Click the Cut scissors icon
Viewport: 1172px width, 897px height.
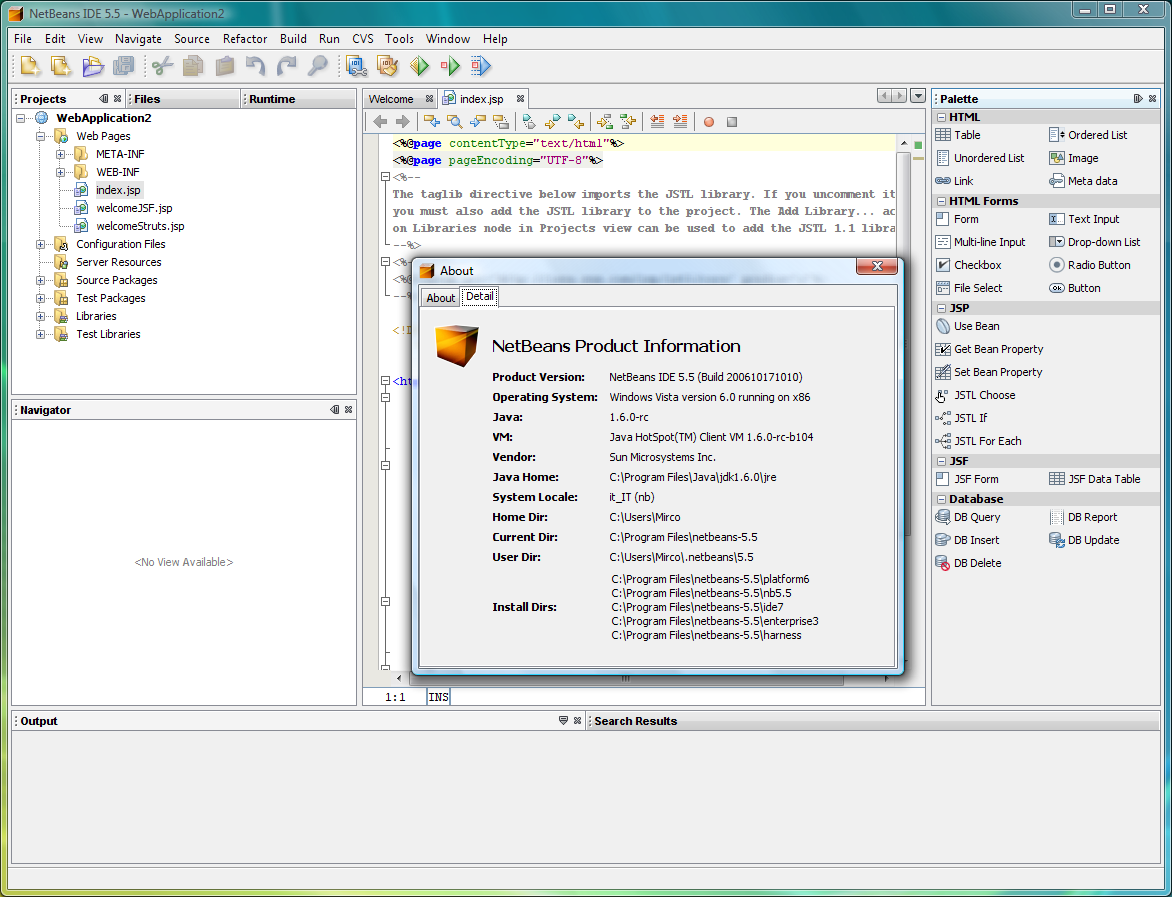162,67
